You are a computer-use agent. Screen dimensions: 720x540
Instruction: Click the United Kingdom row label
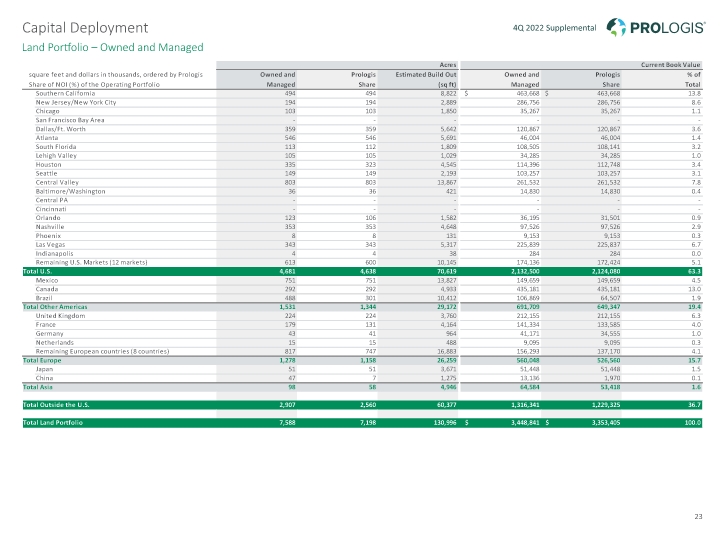pyautogui.click(x=61, y=313)
